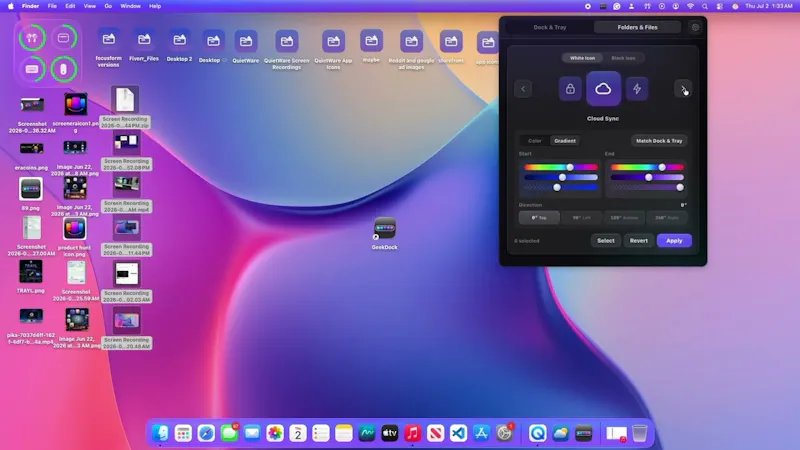Launch Visual Studio Code from Dock
Image resolution: width=800 pixels, height=450 pixels.
pos(458,433)
